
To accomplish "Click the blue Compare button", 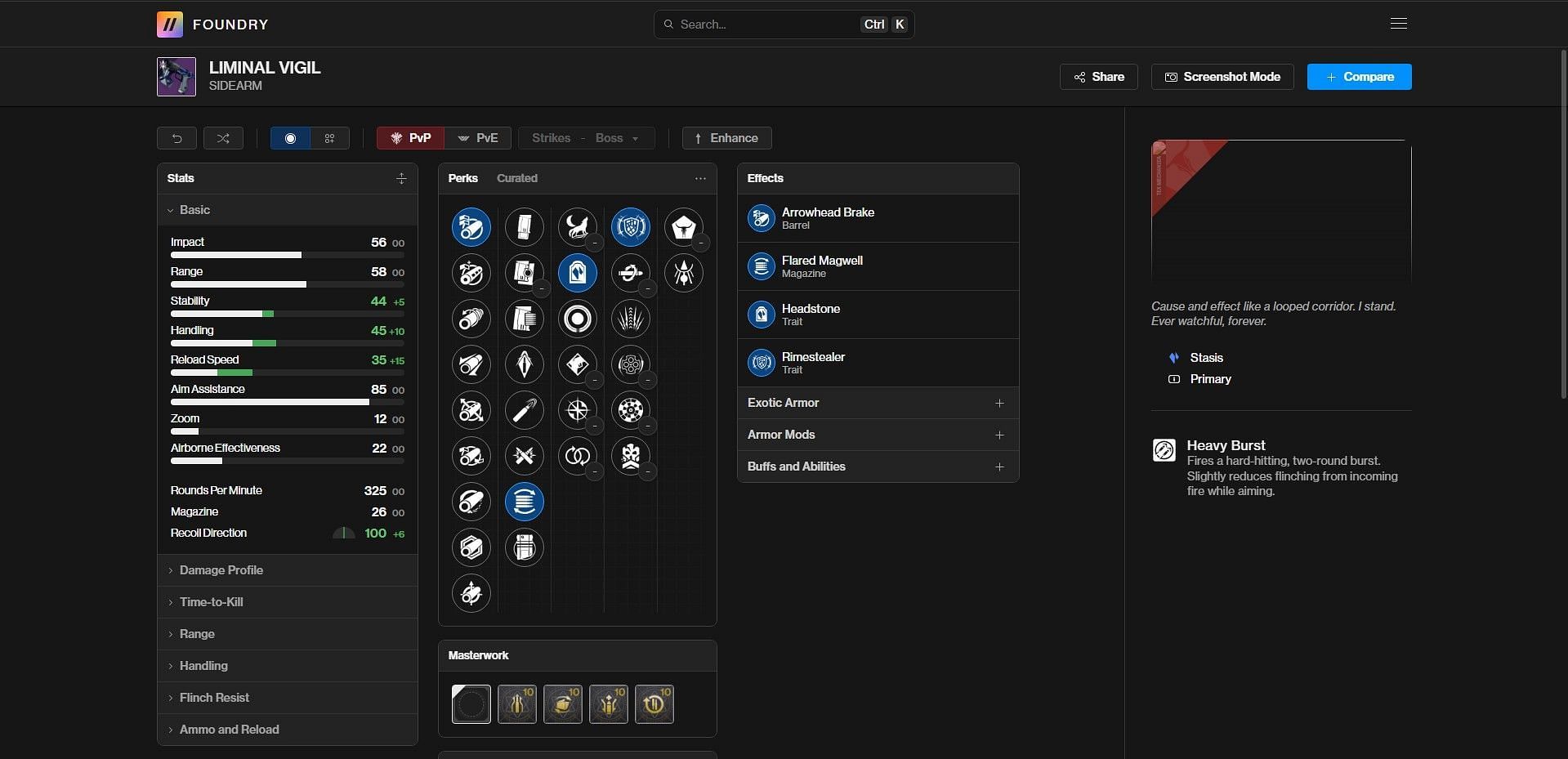I will pos(1360,77).
